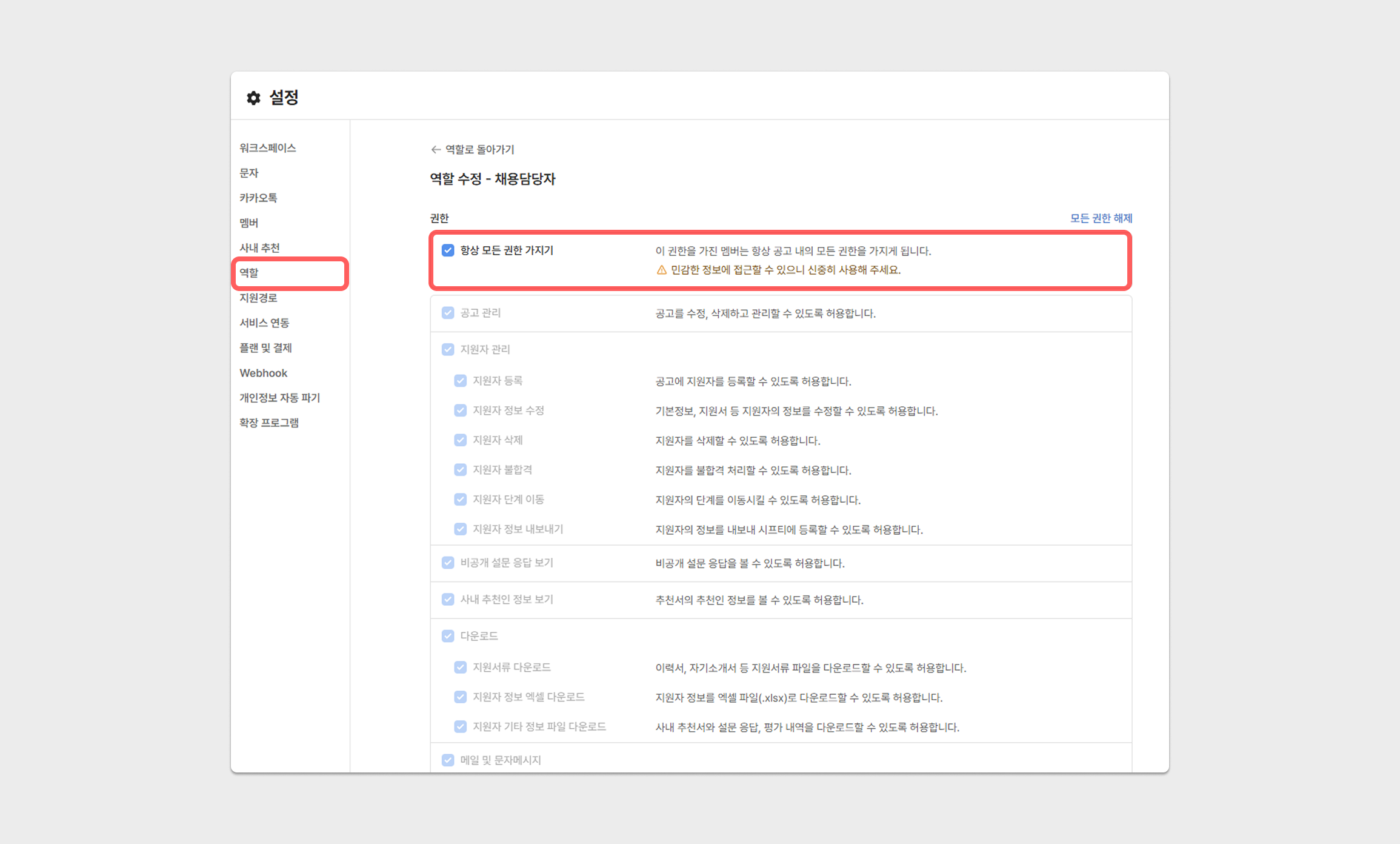1400x844 pixels.
Task: Click 모든 권한 해제 link
Action: 1101,218
